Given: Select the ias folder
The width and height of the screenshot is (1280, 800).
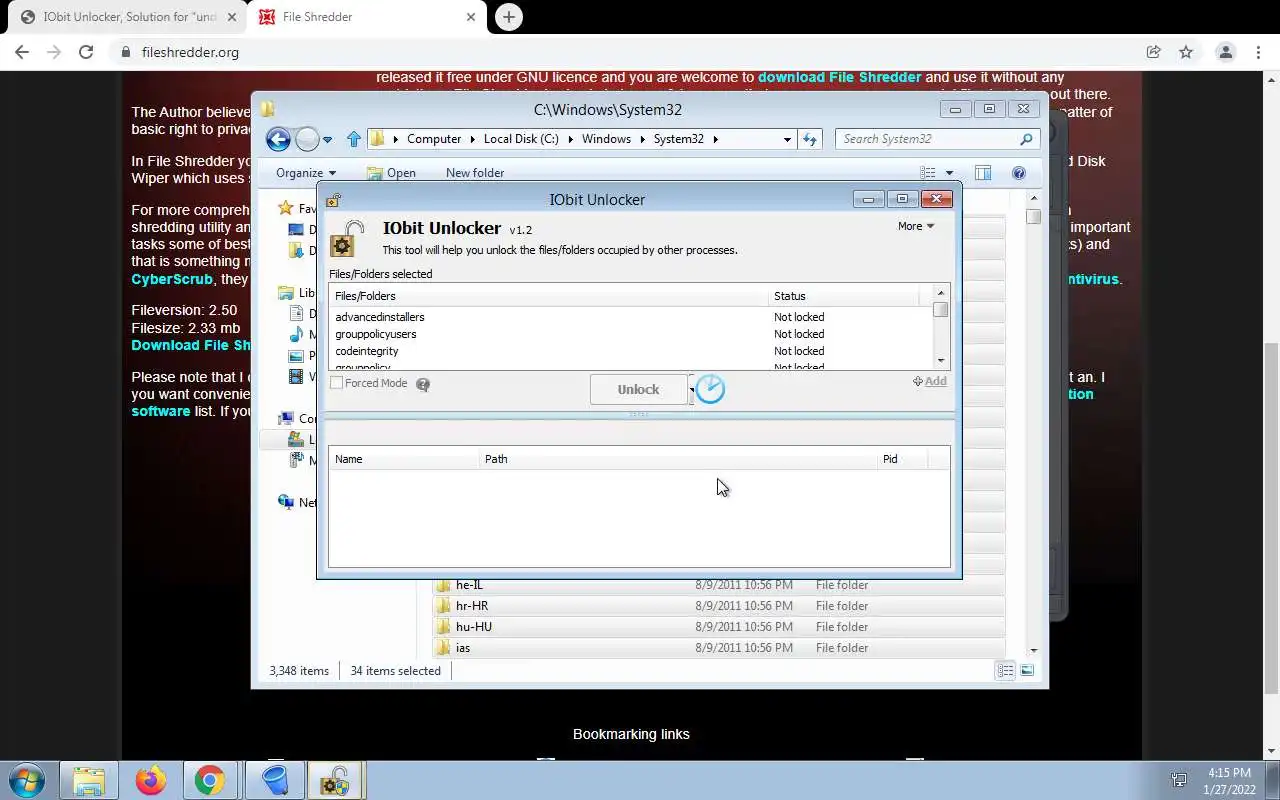Looking at the screenshot, I should 719,648.
